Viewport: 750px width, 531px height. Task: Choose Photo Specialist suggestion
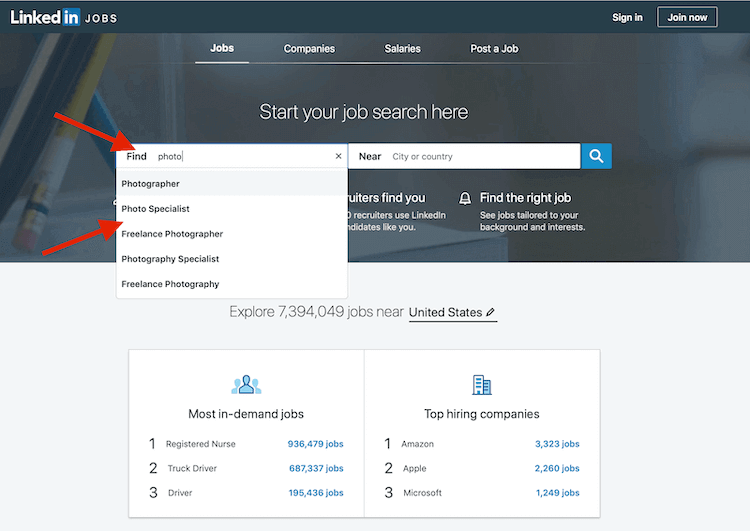(156, 209)
